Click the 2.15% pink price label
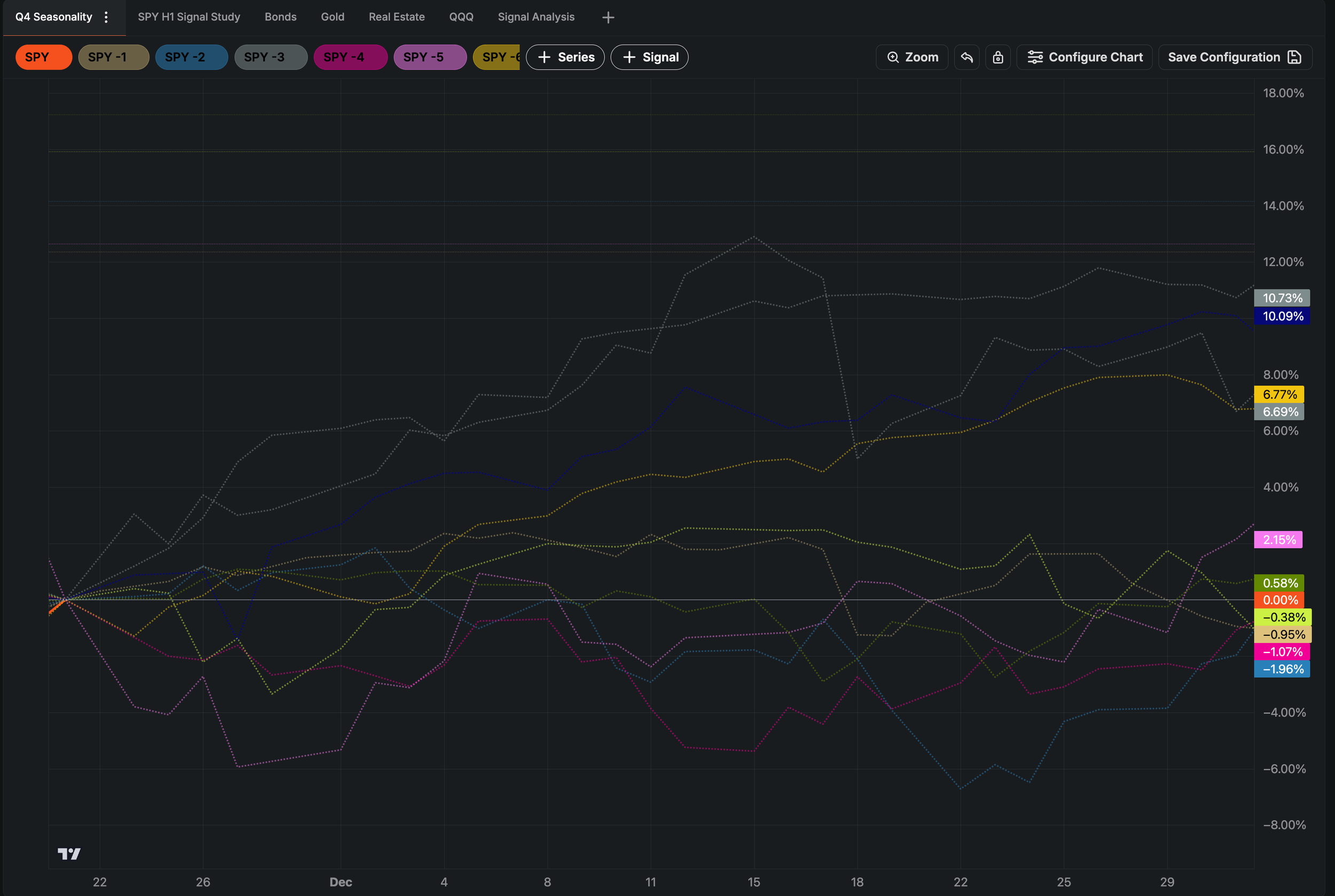 (1278, 539)
